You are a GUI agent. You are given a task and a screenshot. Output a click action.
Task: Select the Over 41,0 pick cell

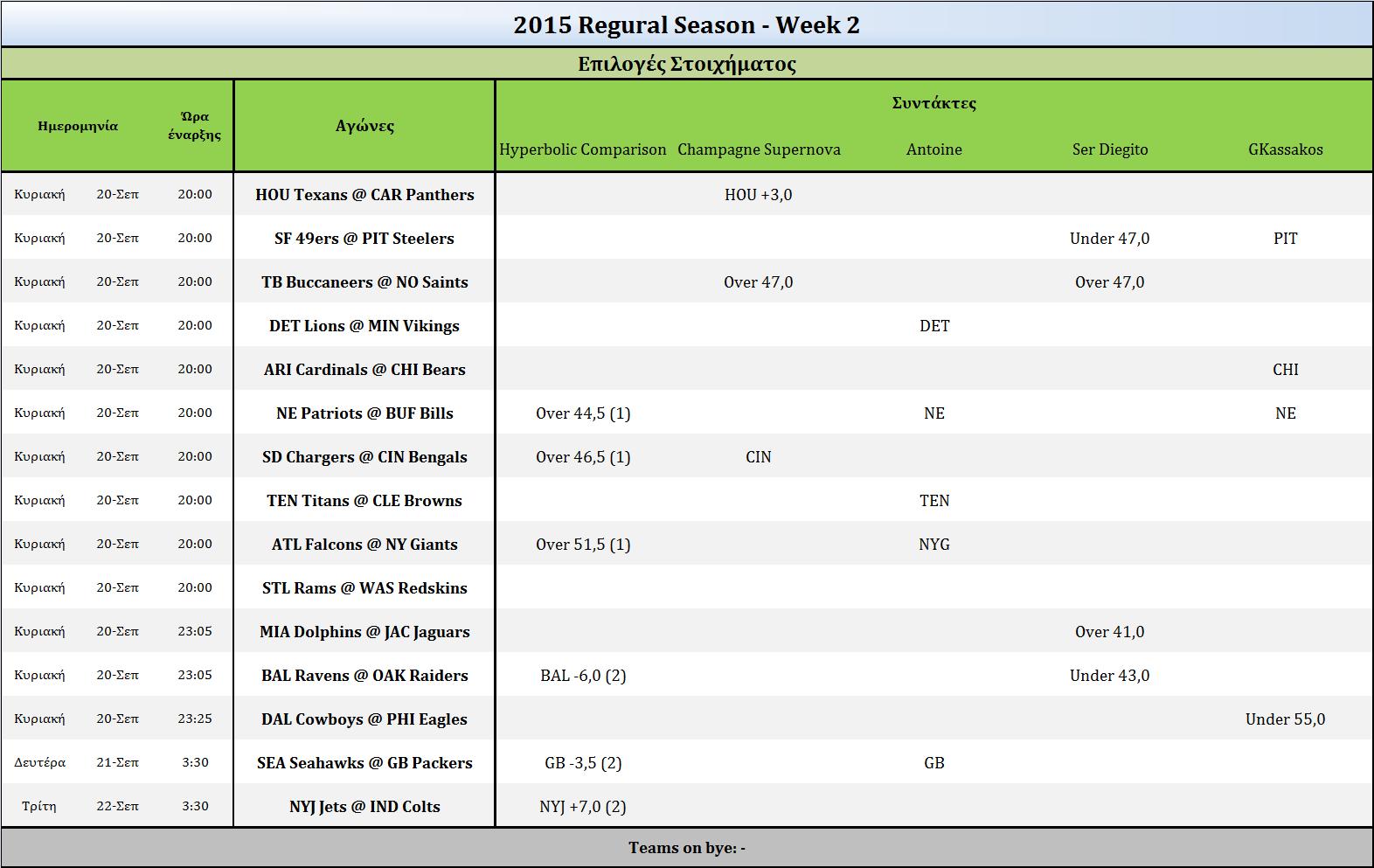coord(1110,631)
